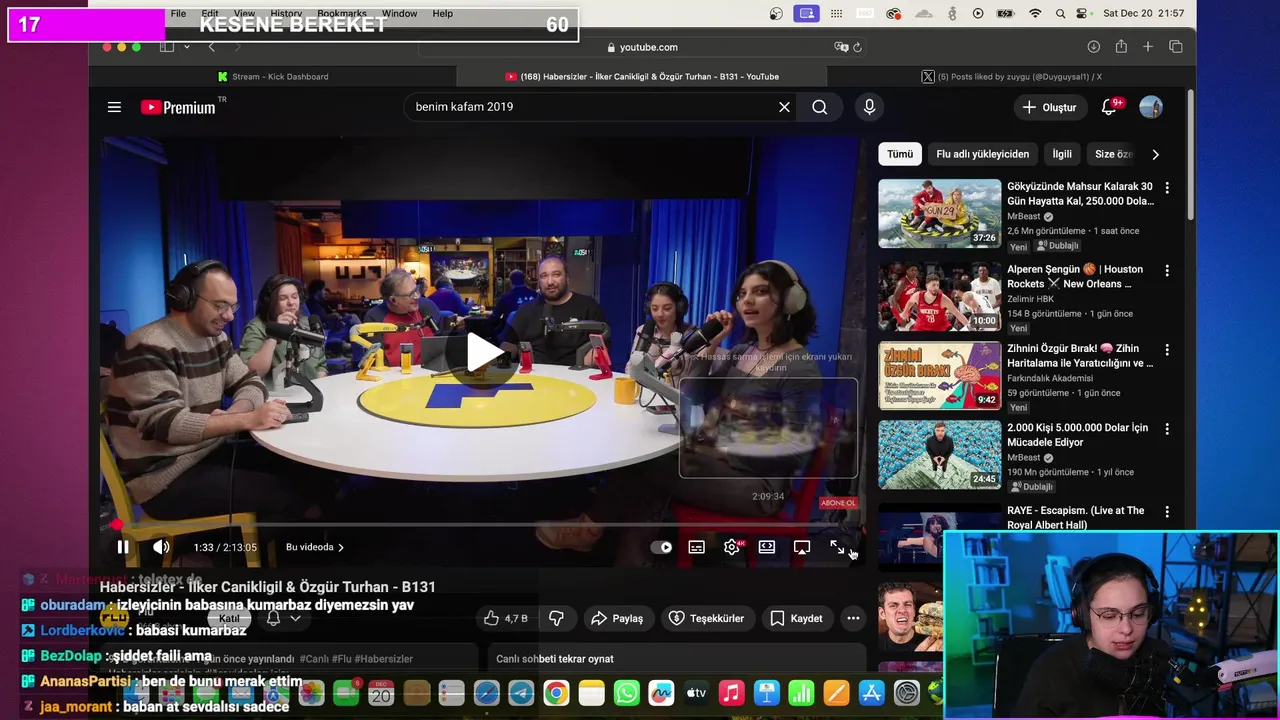Image resolution: width=1280 pixels, height=720 pixels.
Task: Open options for 'Gökyüzünde Mahsur Kalarak' video
Action: (x=1166, y=188)
